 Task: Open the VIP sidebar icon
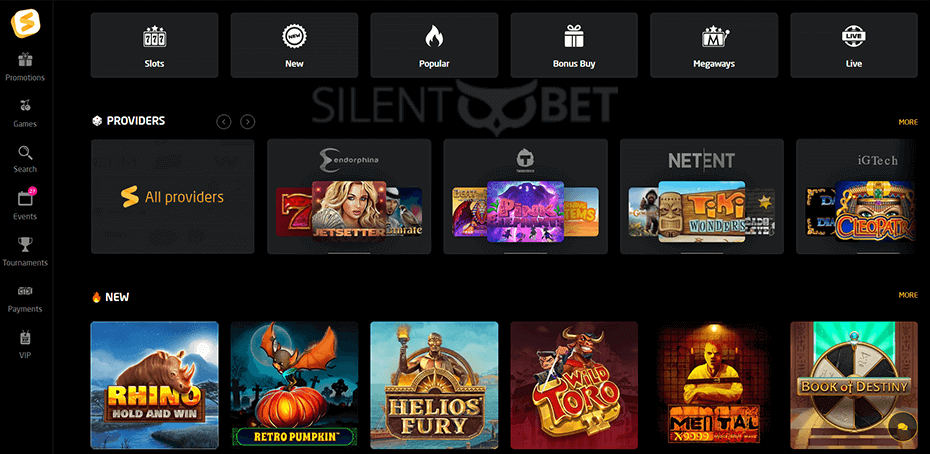click(x=25, y=338)
